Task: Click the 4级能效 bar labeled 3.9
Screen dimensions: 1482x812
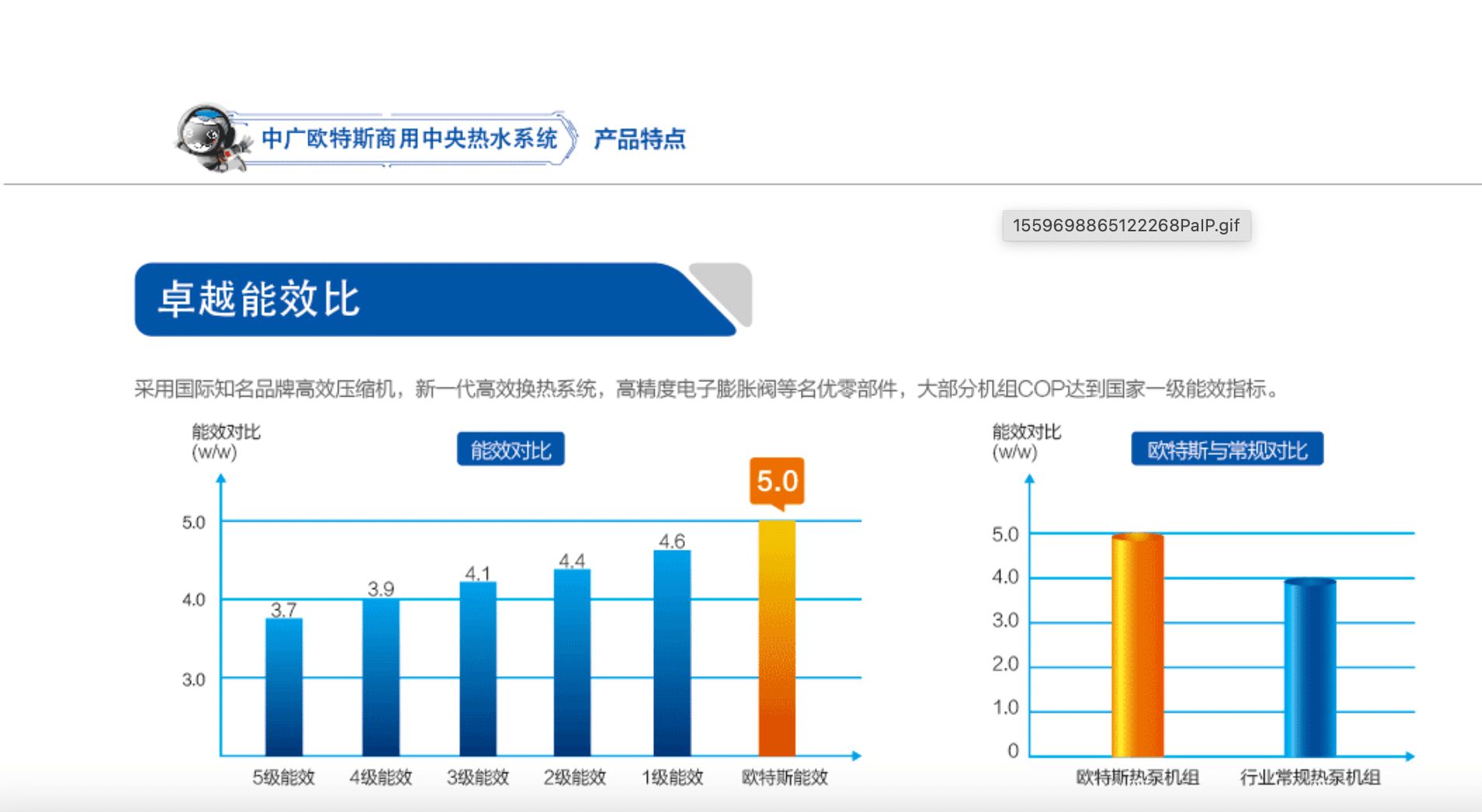Action: (x=381, y=677)
